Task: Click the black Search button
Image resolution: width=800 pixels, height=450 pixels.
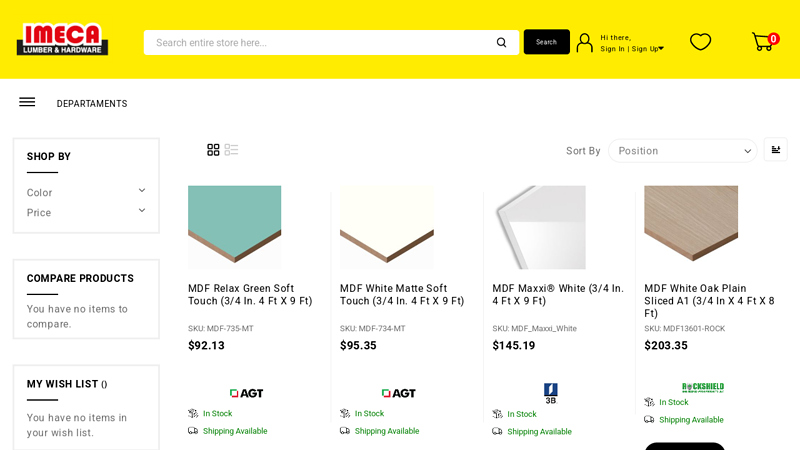Action: pos(546,42)
